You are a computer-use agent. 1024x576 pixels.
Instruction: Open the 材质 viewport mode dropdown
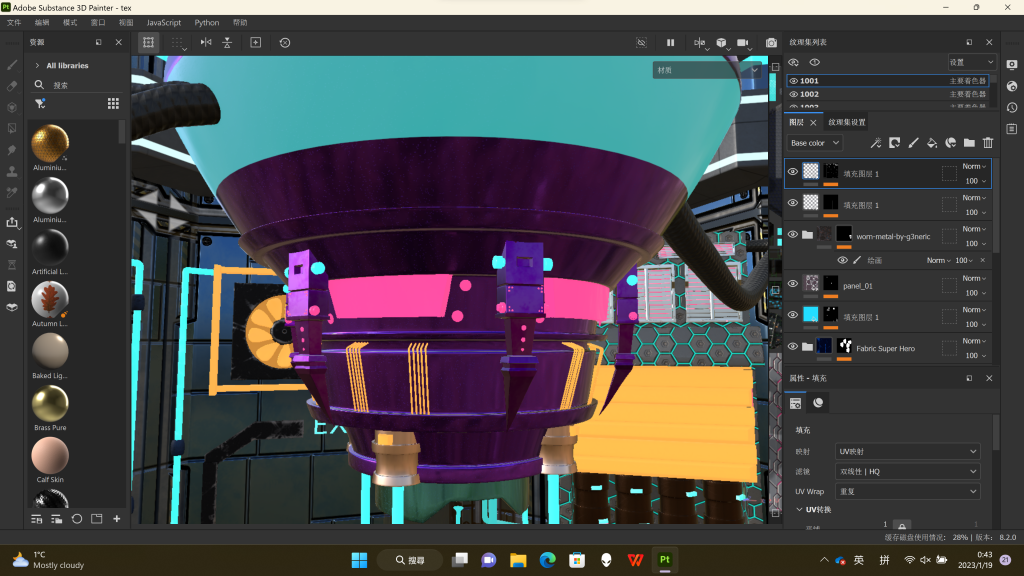pyautogui.click(x=709, y=70)
